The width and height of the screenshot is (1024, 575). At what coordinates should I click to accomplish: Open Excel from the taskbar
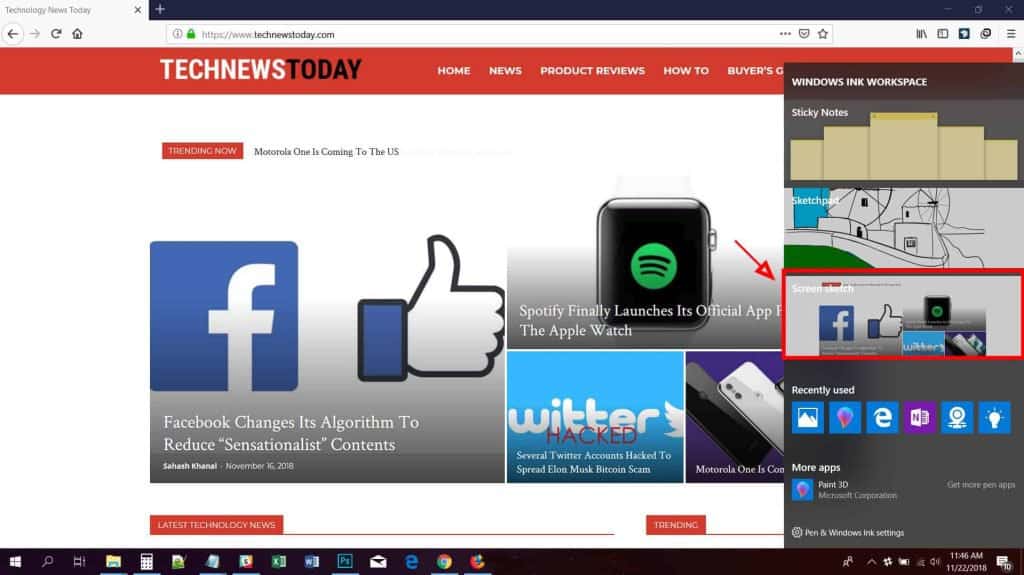pyautogui.click(x=279, y=561)
